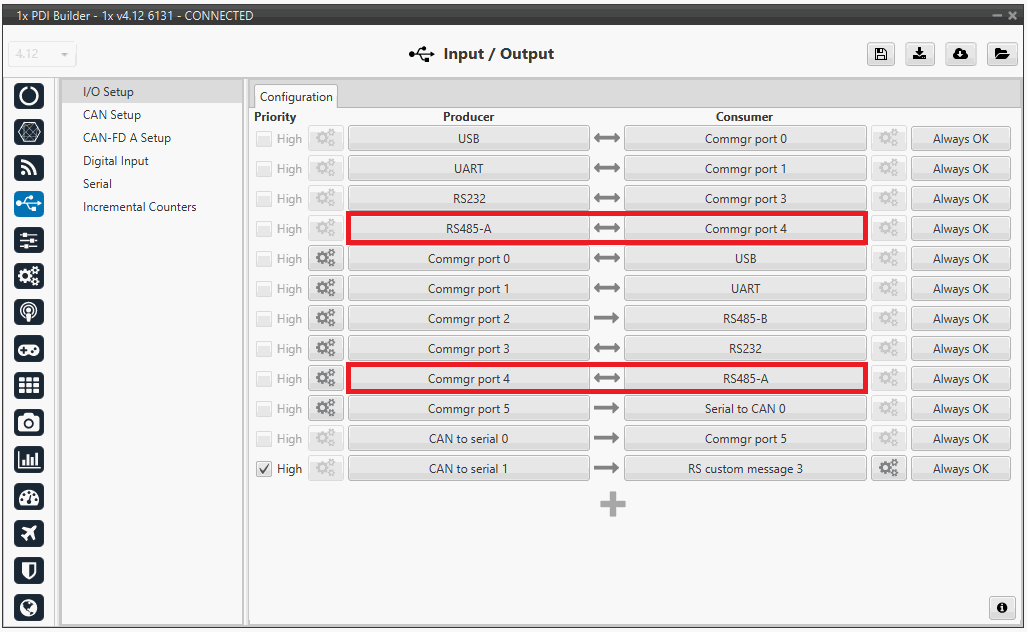Select CAN Setup in the side menu
This screenshot has height=632, width=1027.
[x=112, y=115]
